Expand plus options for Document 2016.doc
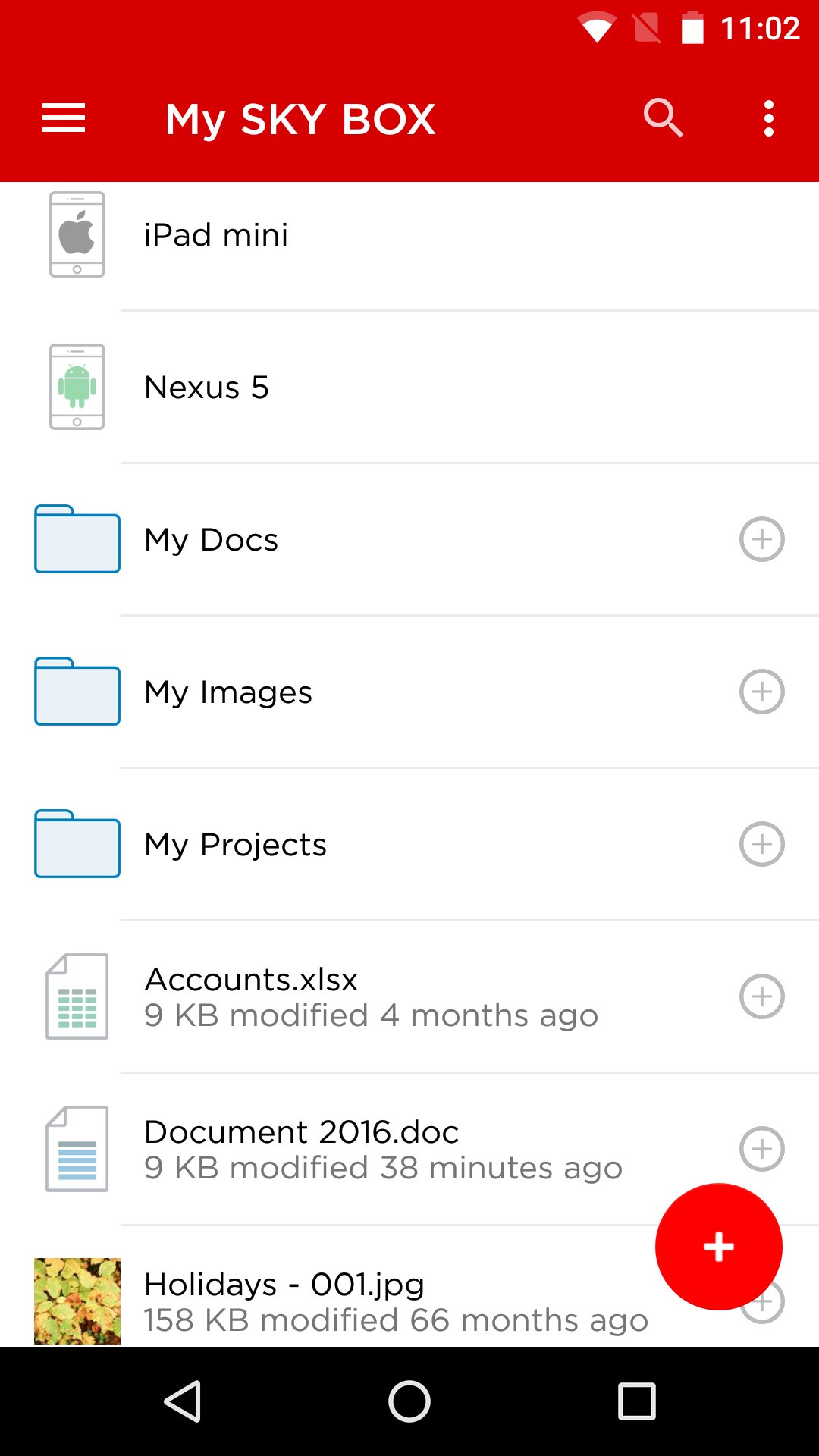The height and width of the screenshot is (1456, 819). (761, 1148)
